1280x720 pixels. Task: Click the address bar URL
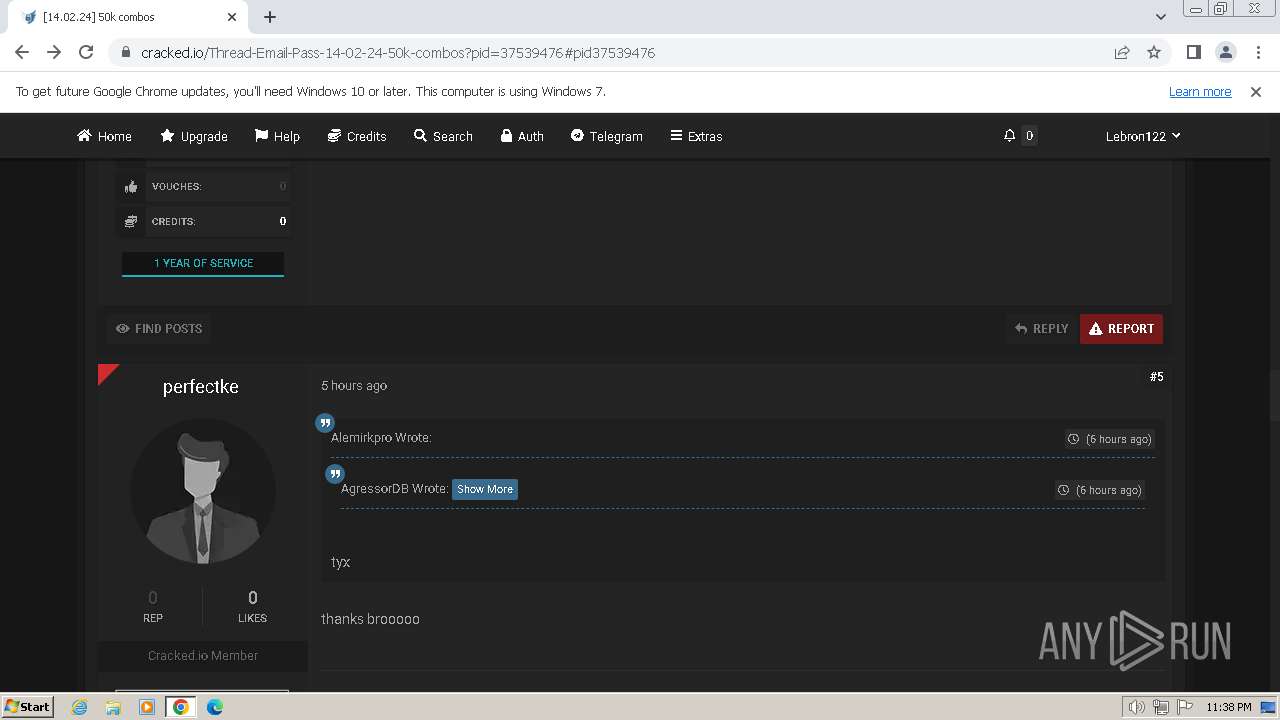[x=398, y=53]
